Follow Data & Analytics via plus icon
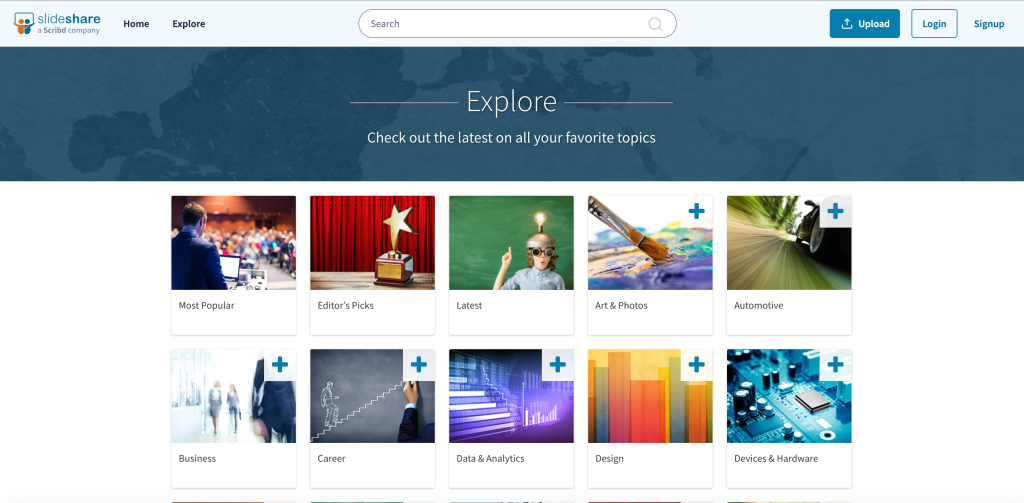This screenshot has height=503, width=1024. tap(557, 365)
